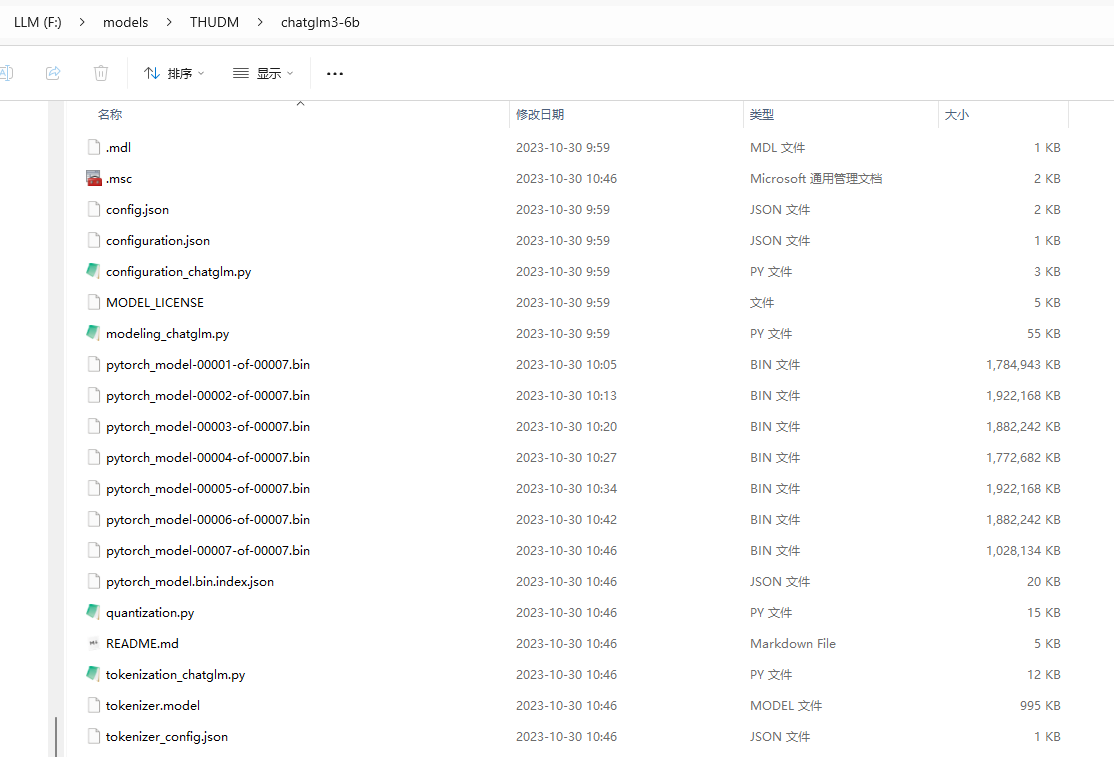
Task: Expand chevron after LLM (F:) breadcrumb
Action: click(82, 22)
